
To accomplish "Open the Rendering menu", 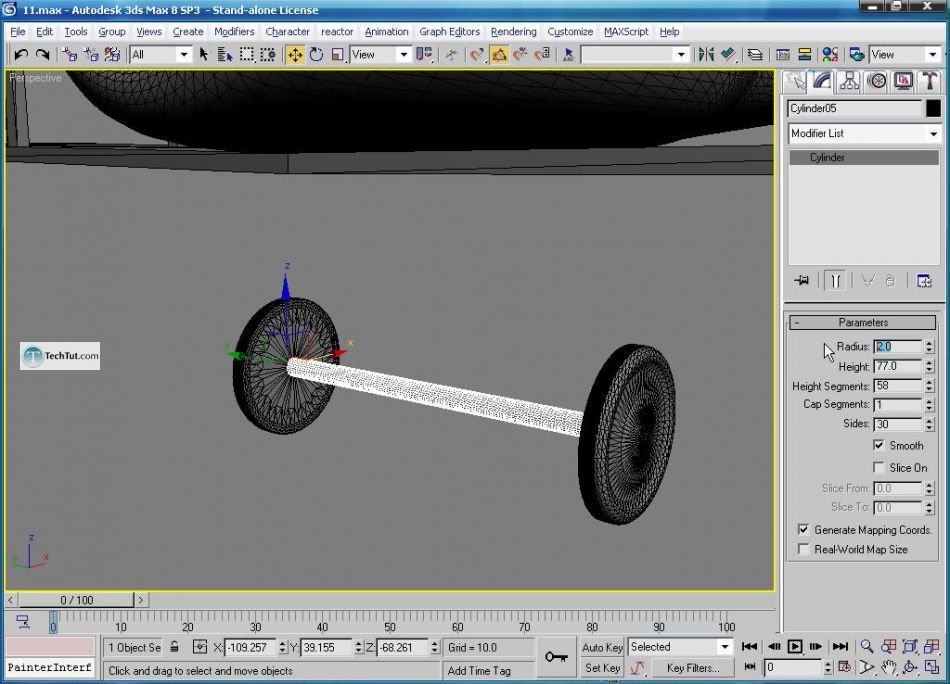I will [x=513, y=32].
